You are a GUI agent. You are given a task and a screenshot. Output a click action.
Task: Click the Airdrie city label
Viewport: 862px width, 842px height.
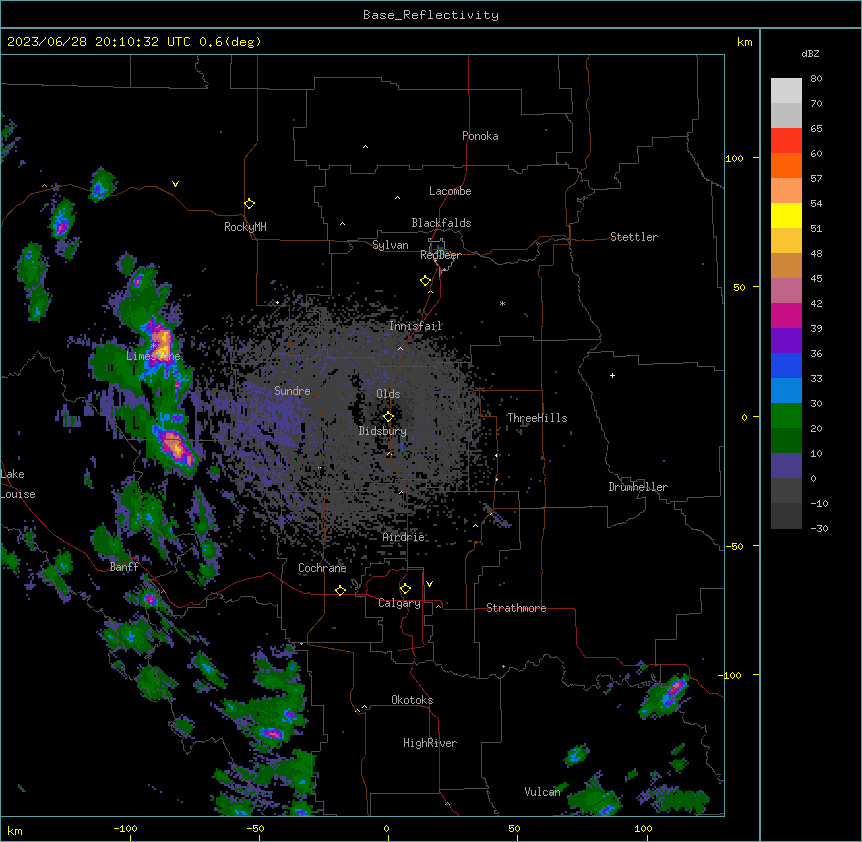tap(404, 537)
